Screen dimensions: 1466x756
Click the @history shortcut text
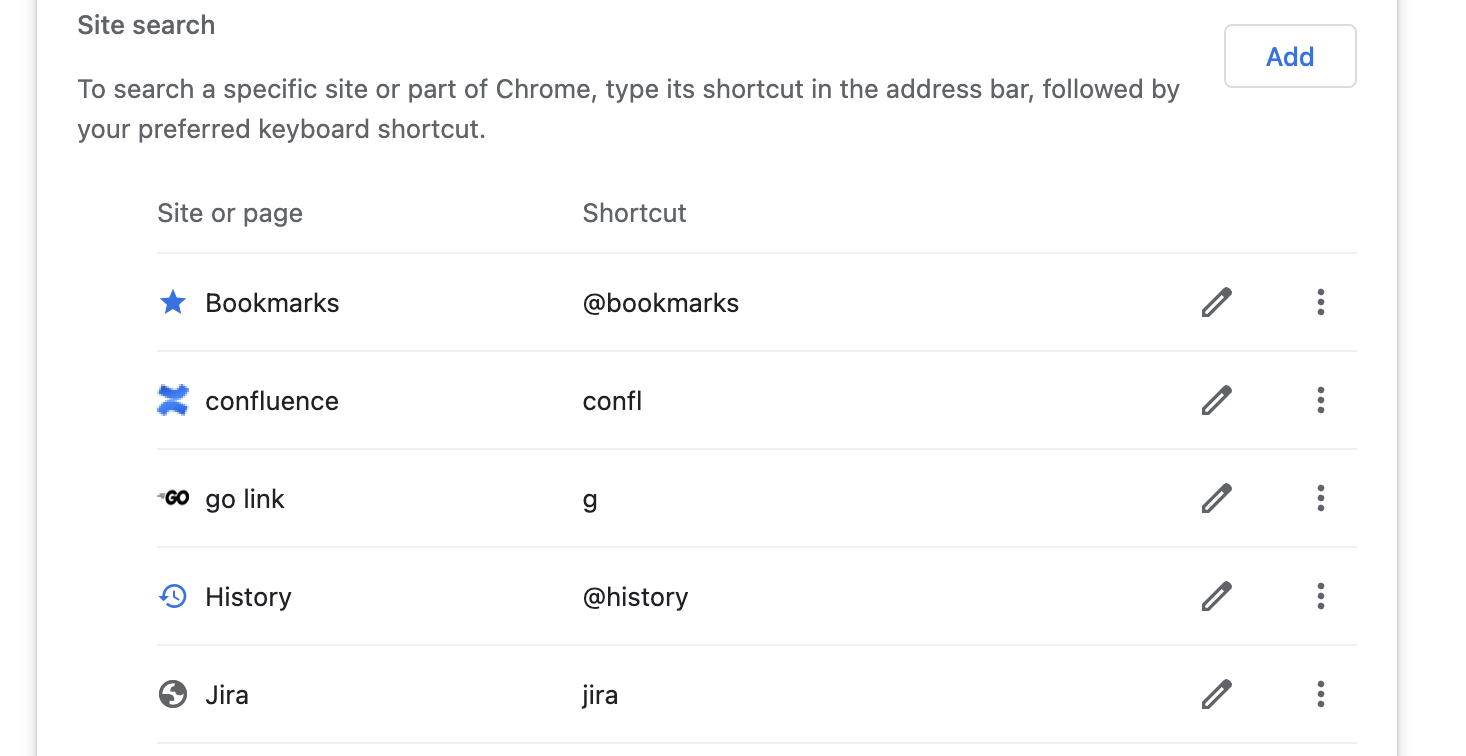tap(635, 596)
